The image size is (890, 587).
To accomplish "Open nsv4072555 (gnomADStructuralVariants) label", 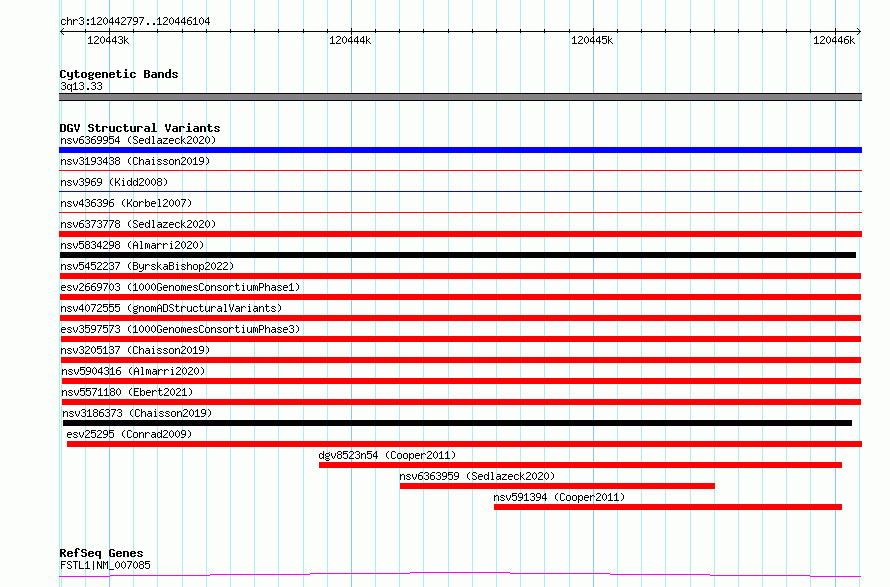I will pos(171,308).
